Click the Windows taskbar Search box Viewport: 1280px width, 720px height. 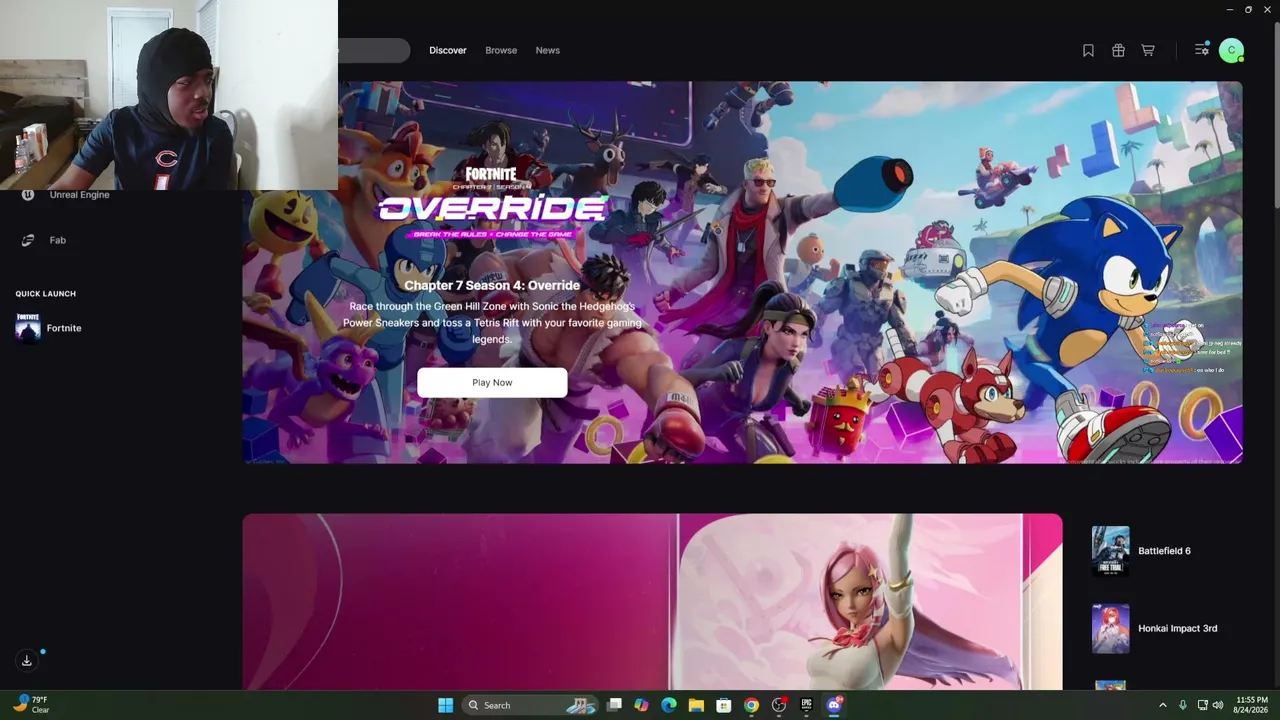(x=530, y=705)
